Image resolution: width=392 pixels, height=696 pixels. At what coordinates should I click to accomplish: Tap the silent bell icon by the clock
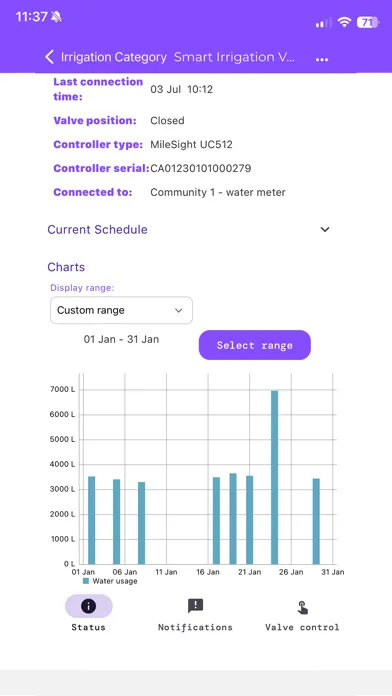point(56,17)
